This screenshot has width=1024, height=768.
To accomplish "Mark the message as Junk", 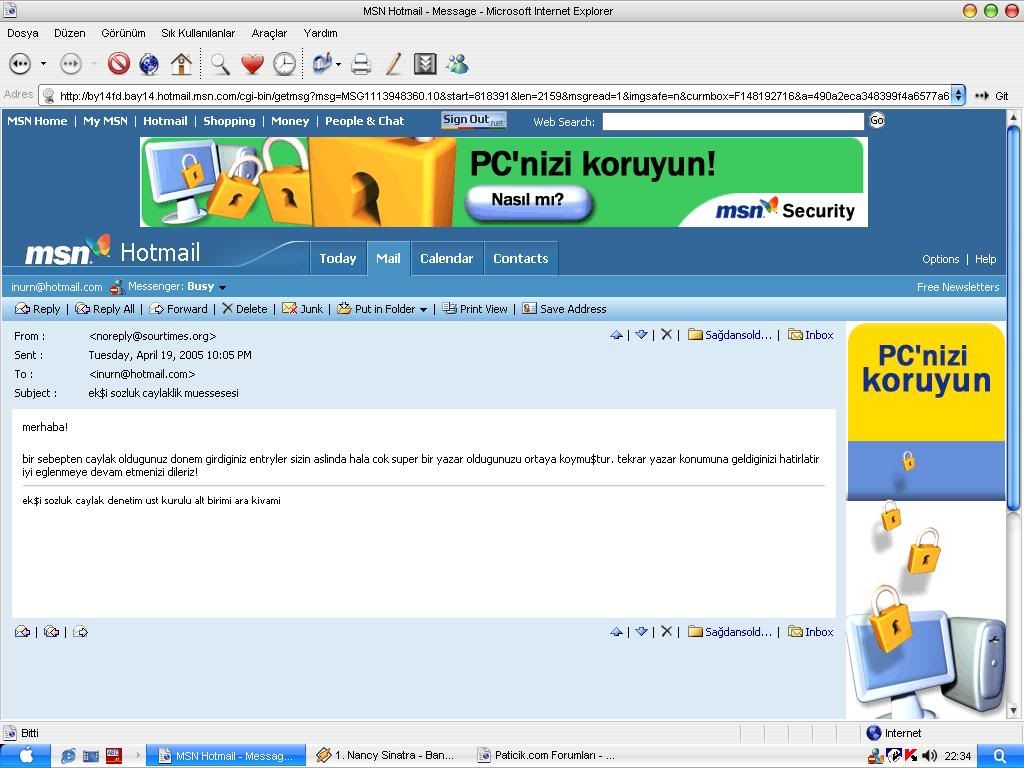I will click(x=302, y=309).
